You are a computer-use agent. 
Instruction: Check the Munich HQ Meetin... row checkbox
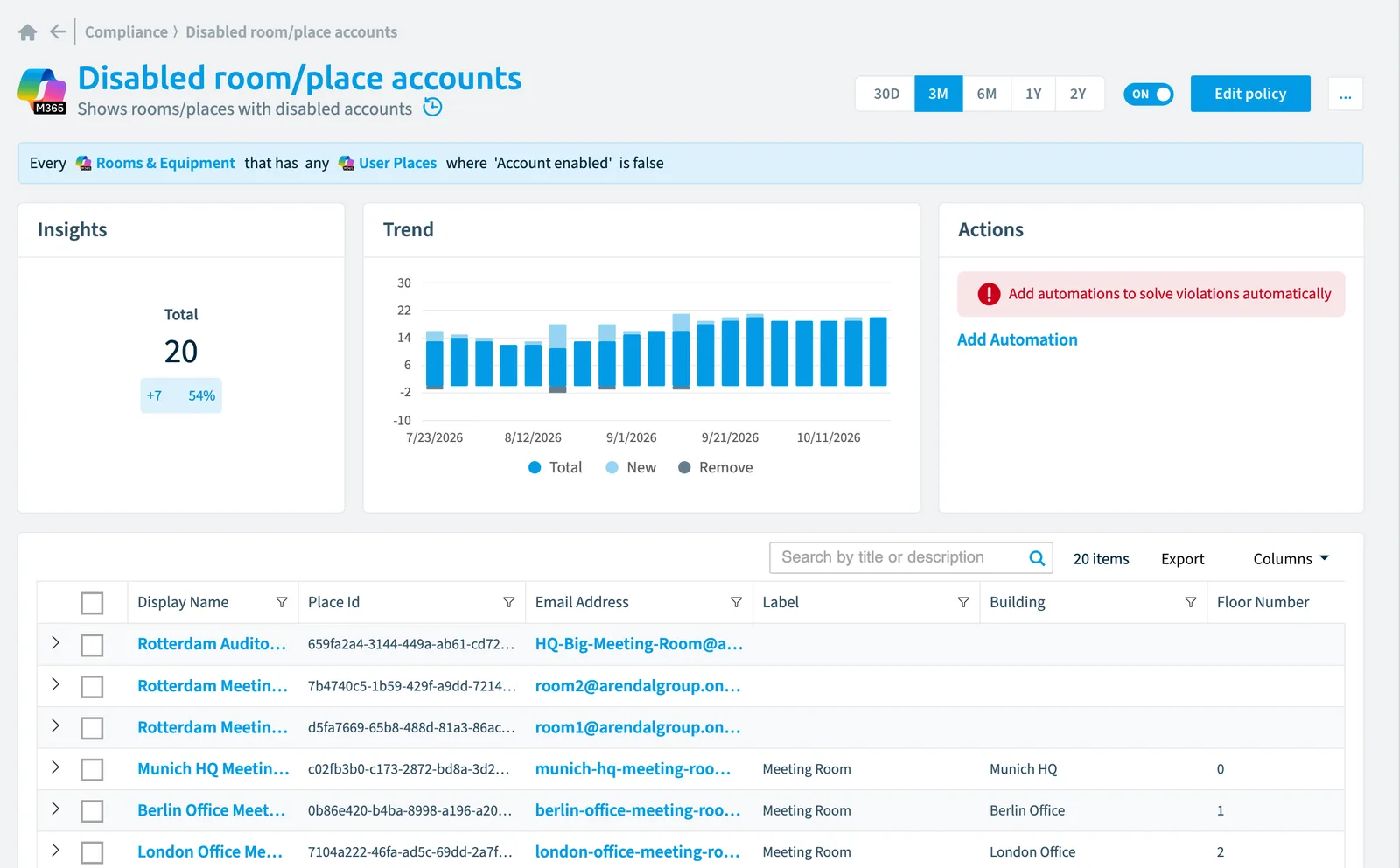tap(92, 769)
